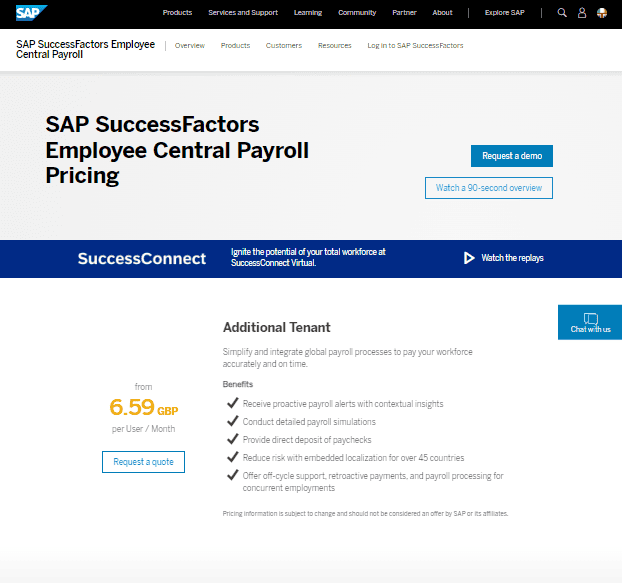Screen dimensions: 622x583
Task: Open the Community menu
Action: point(357,13)
